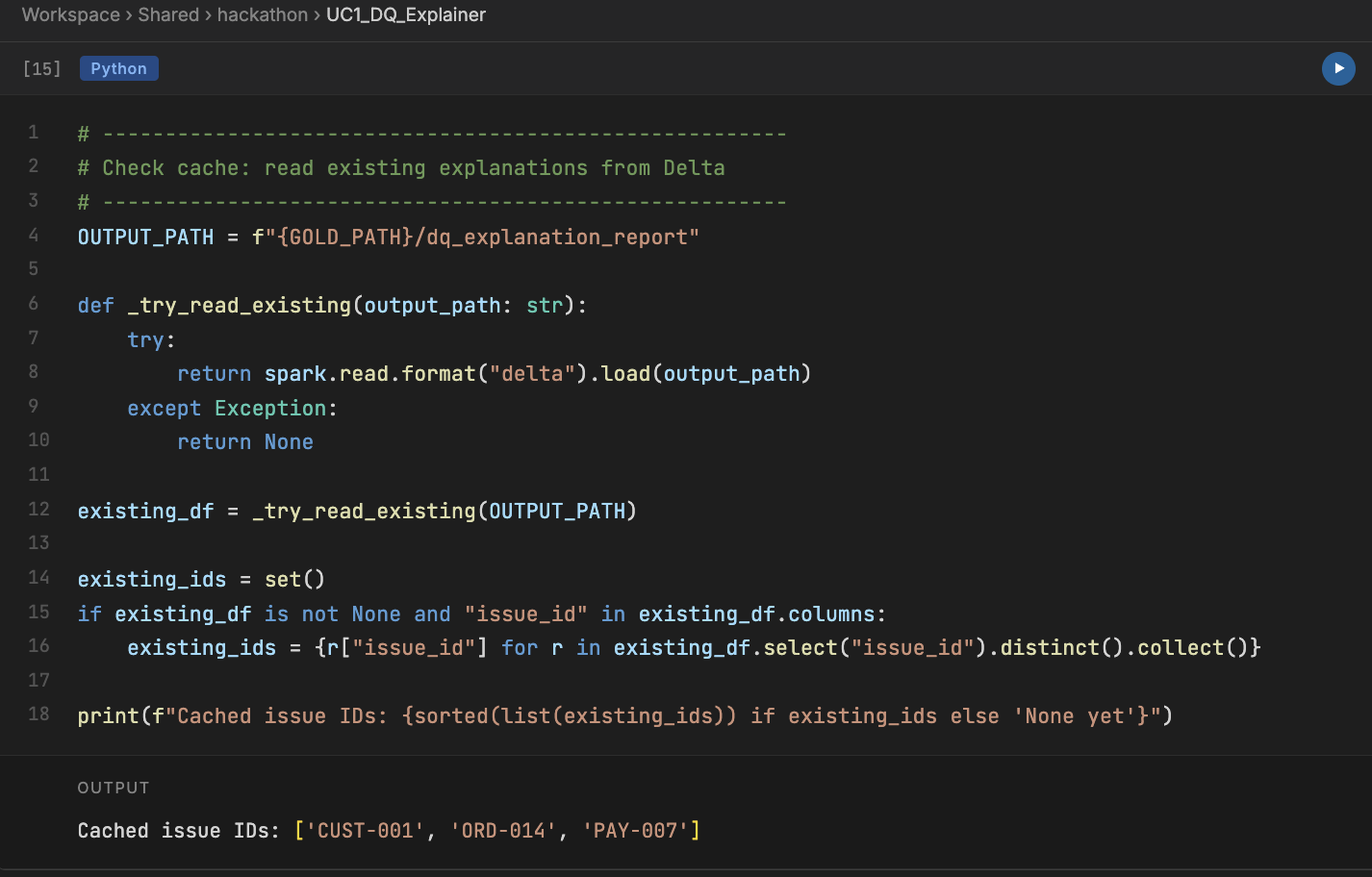The width and height of the screenshot is (1372, 877).
Task: Click the OUTPUT section label
Action: (x=113, y=788)
